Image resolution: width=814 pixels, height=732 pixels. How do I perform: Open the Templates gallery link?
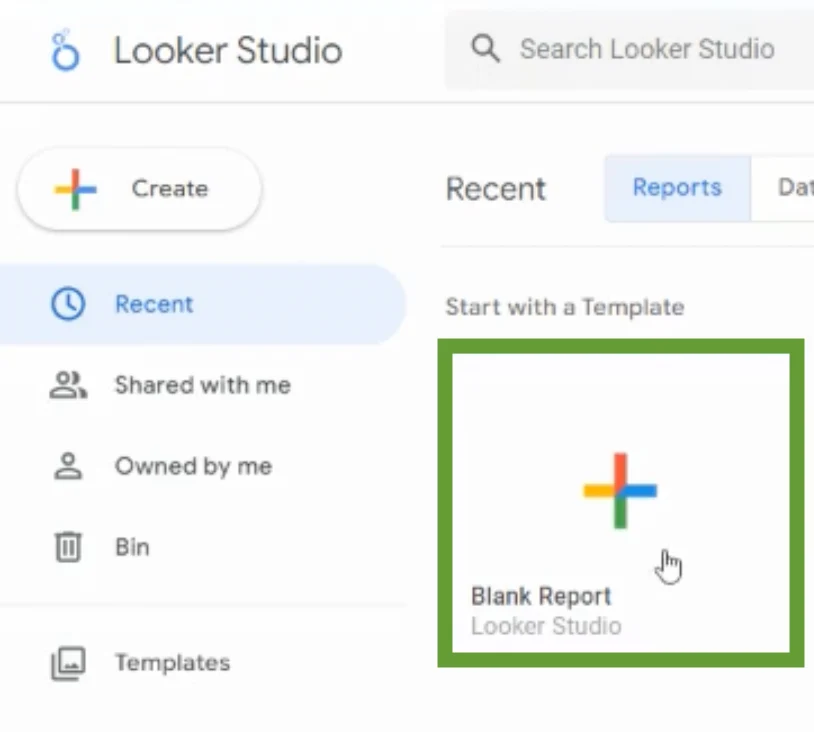[201, 663]
